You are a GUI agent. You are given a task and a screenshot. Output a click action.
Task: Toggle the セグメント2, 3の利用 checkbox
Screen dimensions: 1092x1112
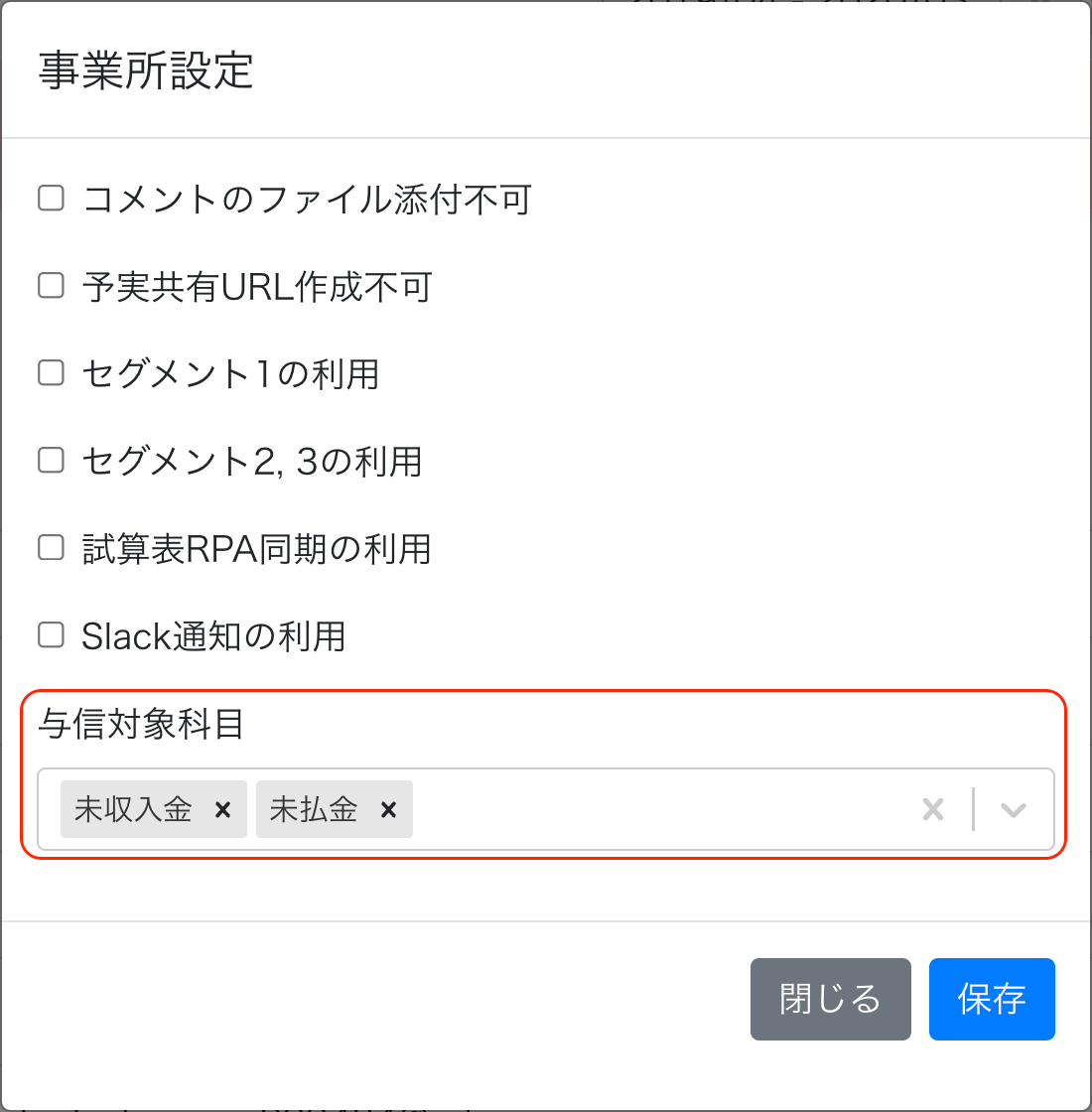point(51,461)
